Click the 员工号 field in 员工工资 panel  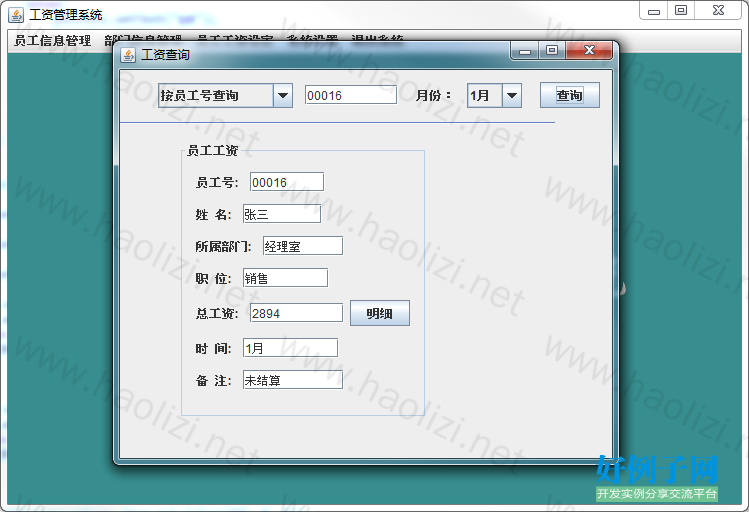286,182
